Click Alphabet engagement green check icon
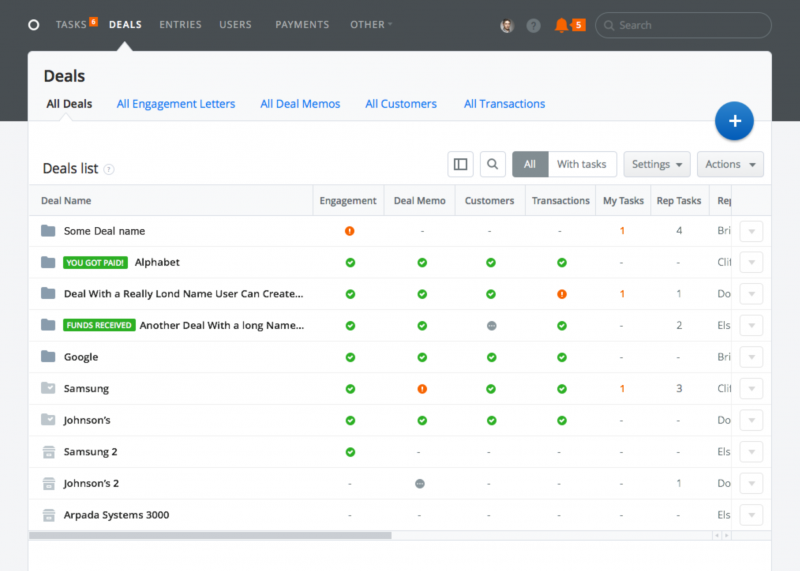Viewport: 800px width, 571px height. tap(350, 263)
